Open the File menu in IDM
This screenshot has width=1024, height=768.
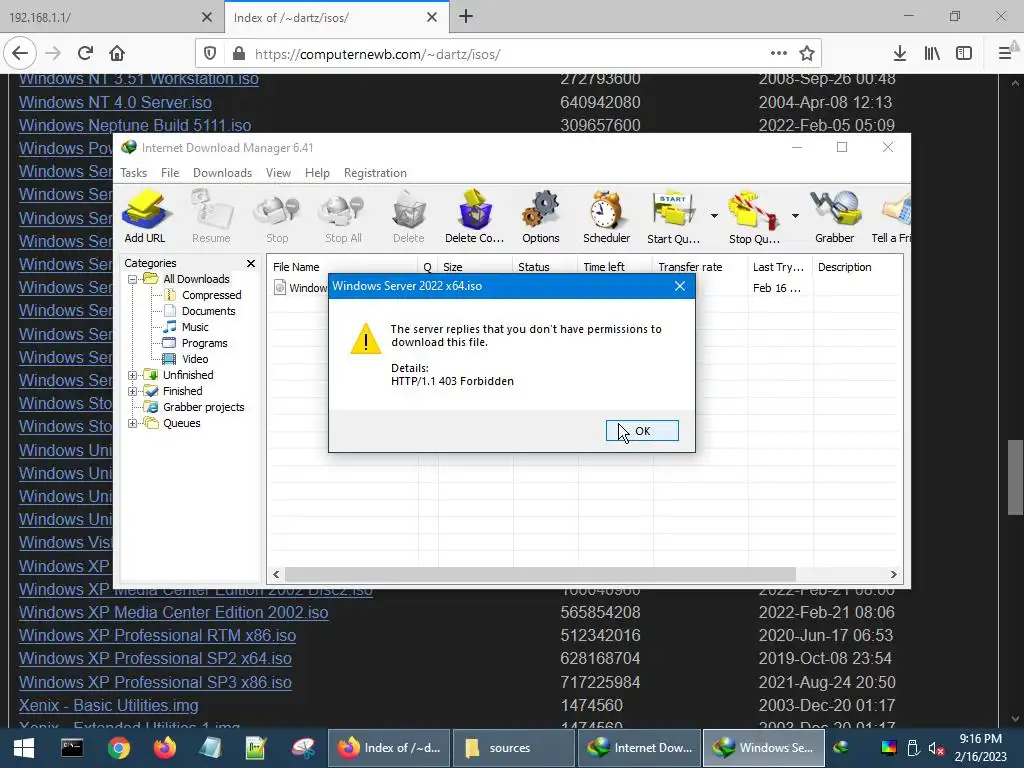point(170,172)
